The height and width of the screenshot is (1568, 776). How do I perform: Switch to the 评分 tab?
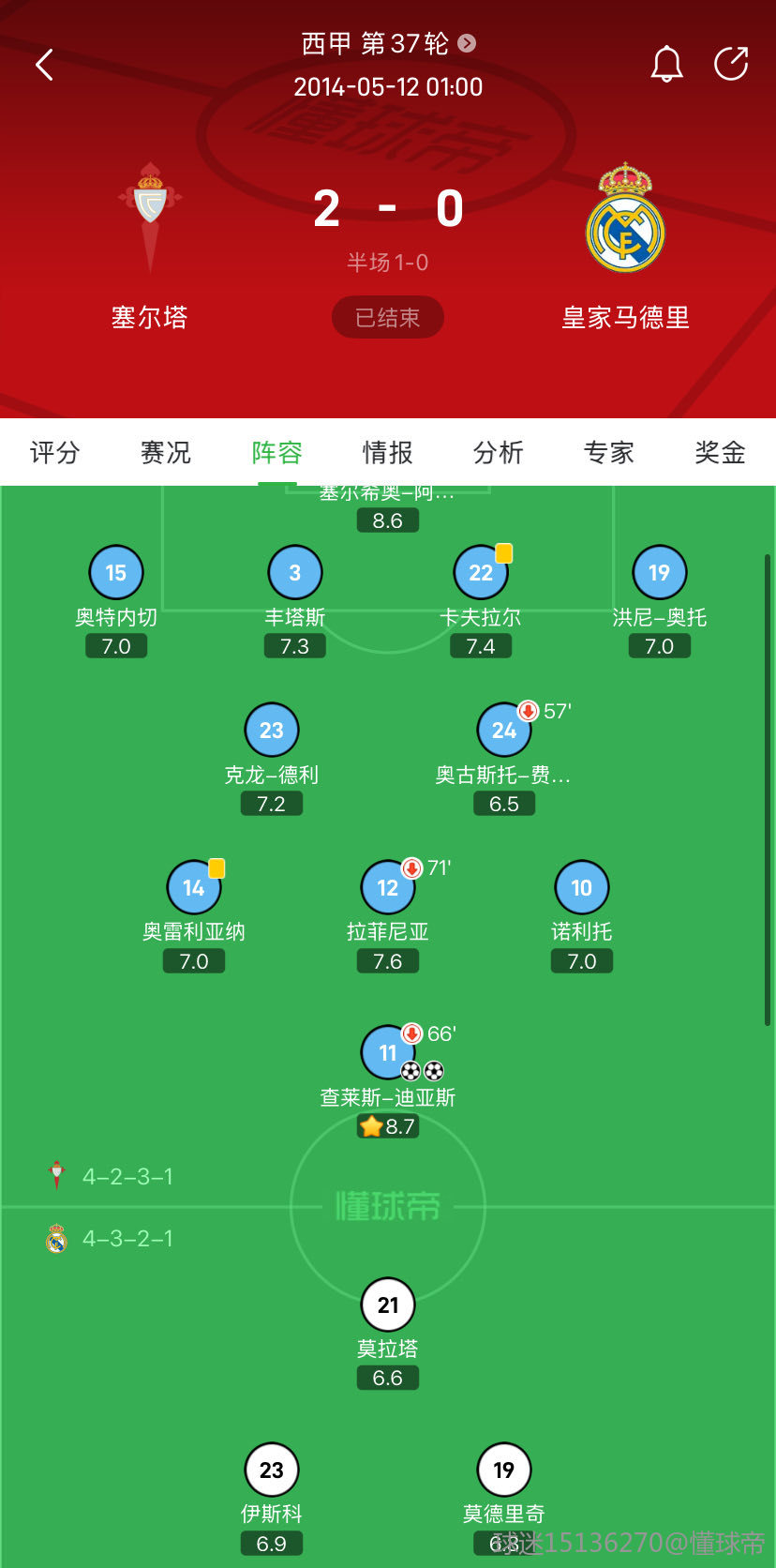pyautogui.click(x=54, y=453)
